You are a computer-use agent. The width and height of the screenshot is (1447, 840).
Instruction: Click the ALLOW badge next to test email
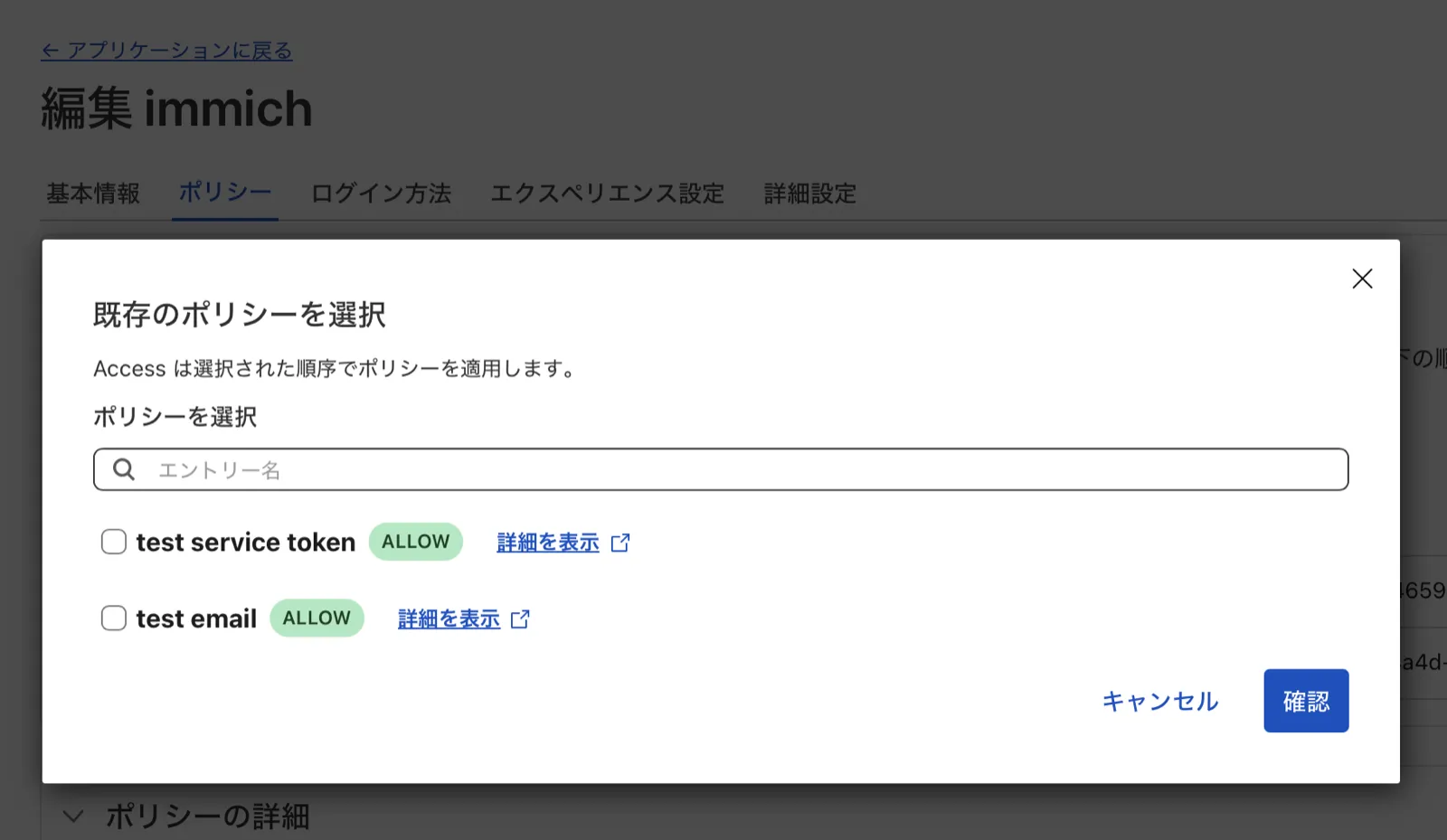316,618
